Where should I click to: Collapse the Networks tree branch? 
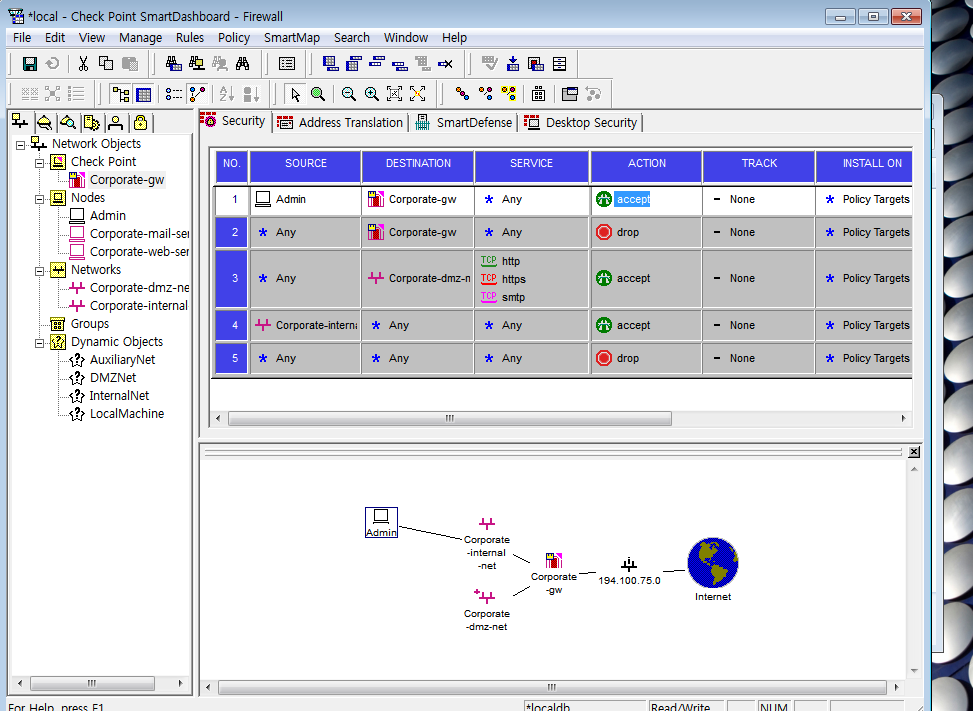(39, 271)
